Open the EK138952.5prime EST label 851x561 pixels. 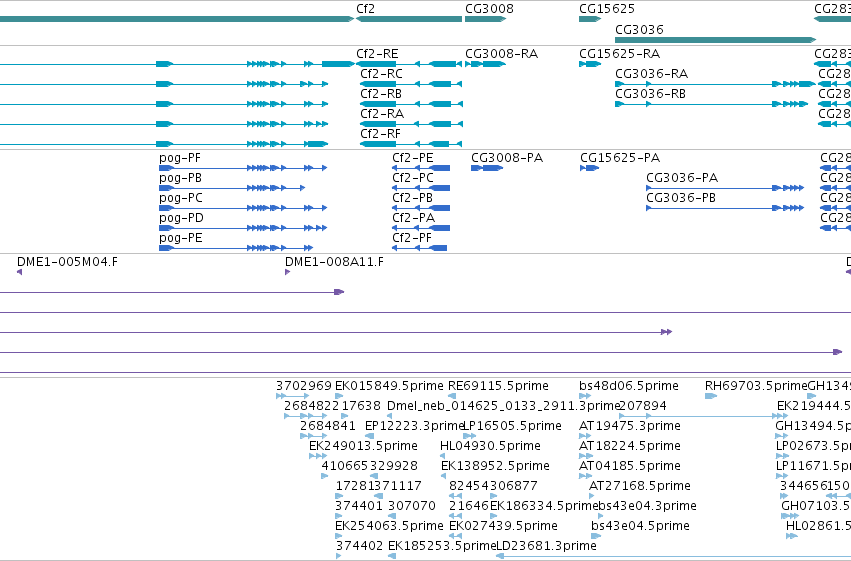[x=496, y=467]
